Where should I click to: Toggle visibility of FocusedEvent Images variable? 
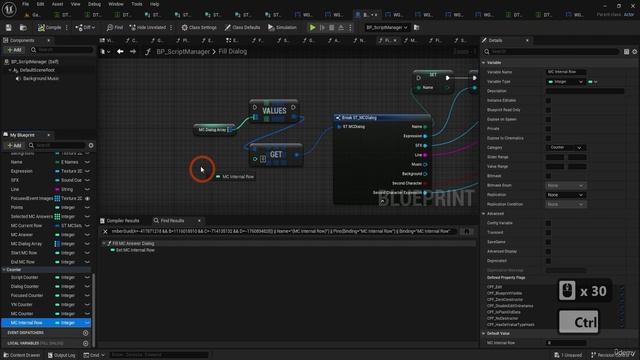(x=87, y=198)
